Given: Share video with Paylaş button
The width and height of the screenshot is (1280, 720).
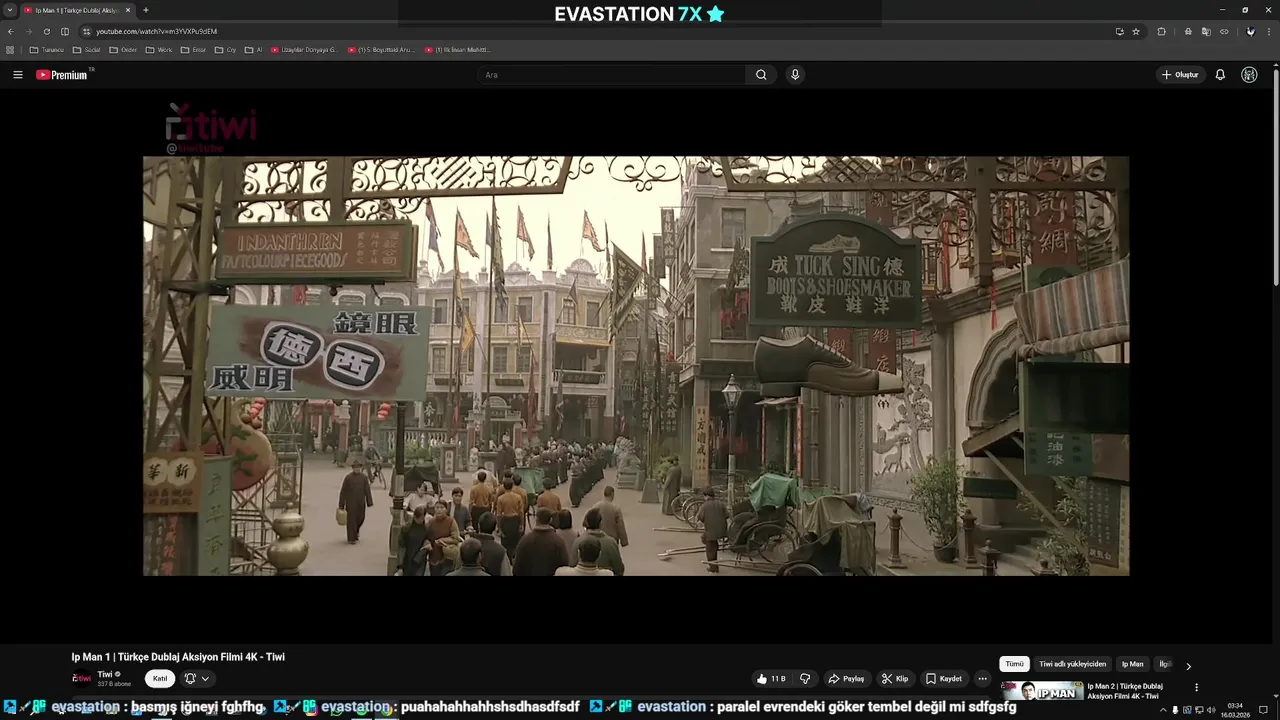Looking at the screenshot, I should pos(846,679).
